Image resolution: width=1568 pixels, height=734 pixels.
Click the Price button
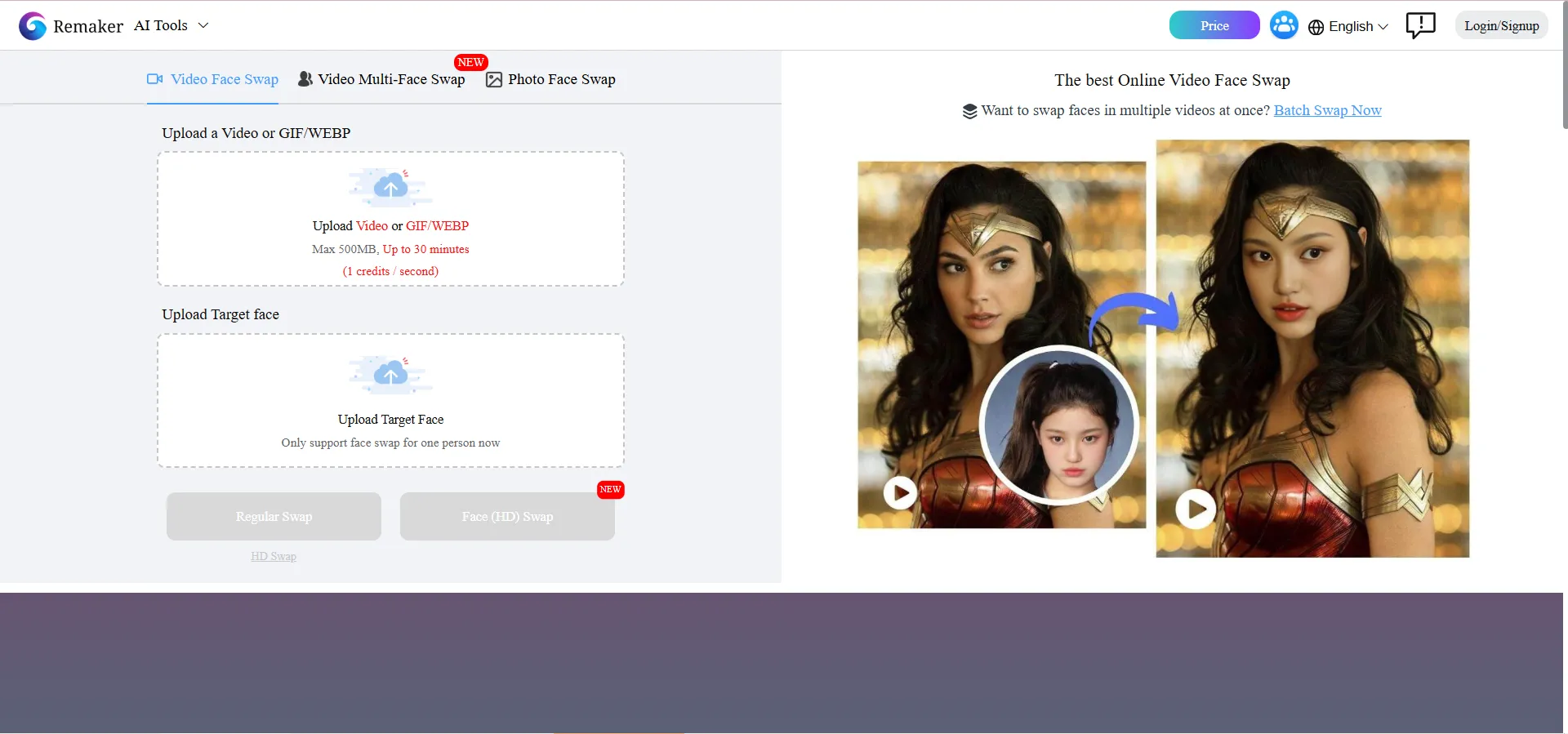[1214, 25]
